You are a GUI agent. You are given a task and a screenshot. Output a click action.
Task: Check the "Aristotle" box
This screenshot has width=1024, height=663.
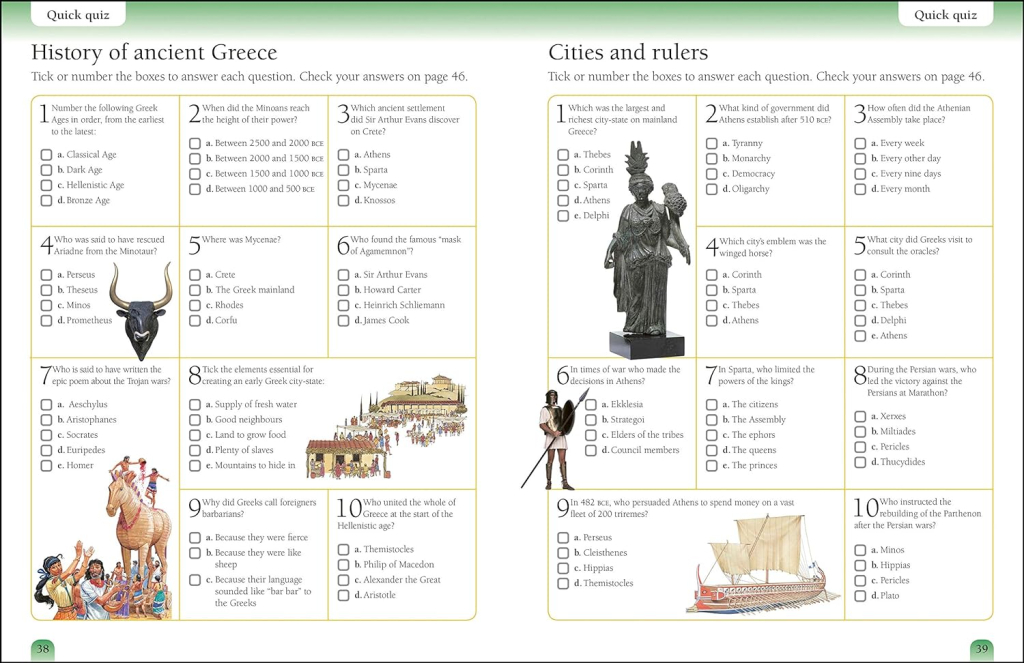tap(344, 595)
